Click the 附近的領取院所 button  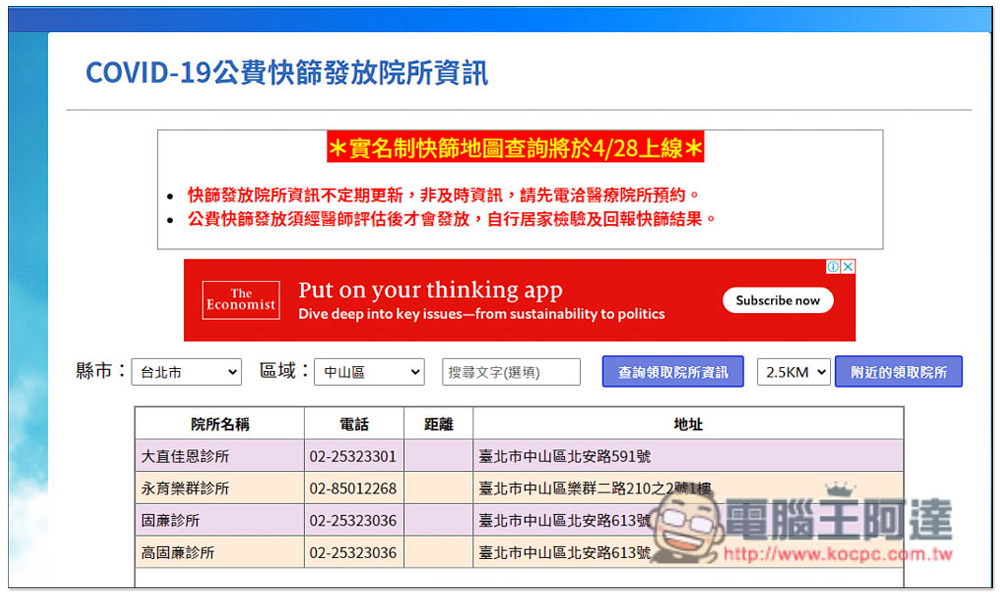point(898,372)
